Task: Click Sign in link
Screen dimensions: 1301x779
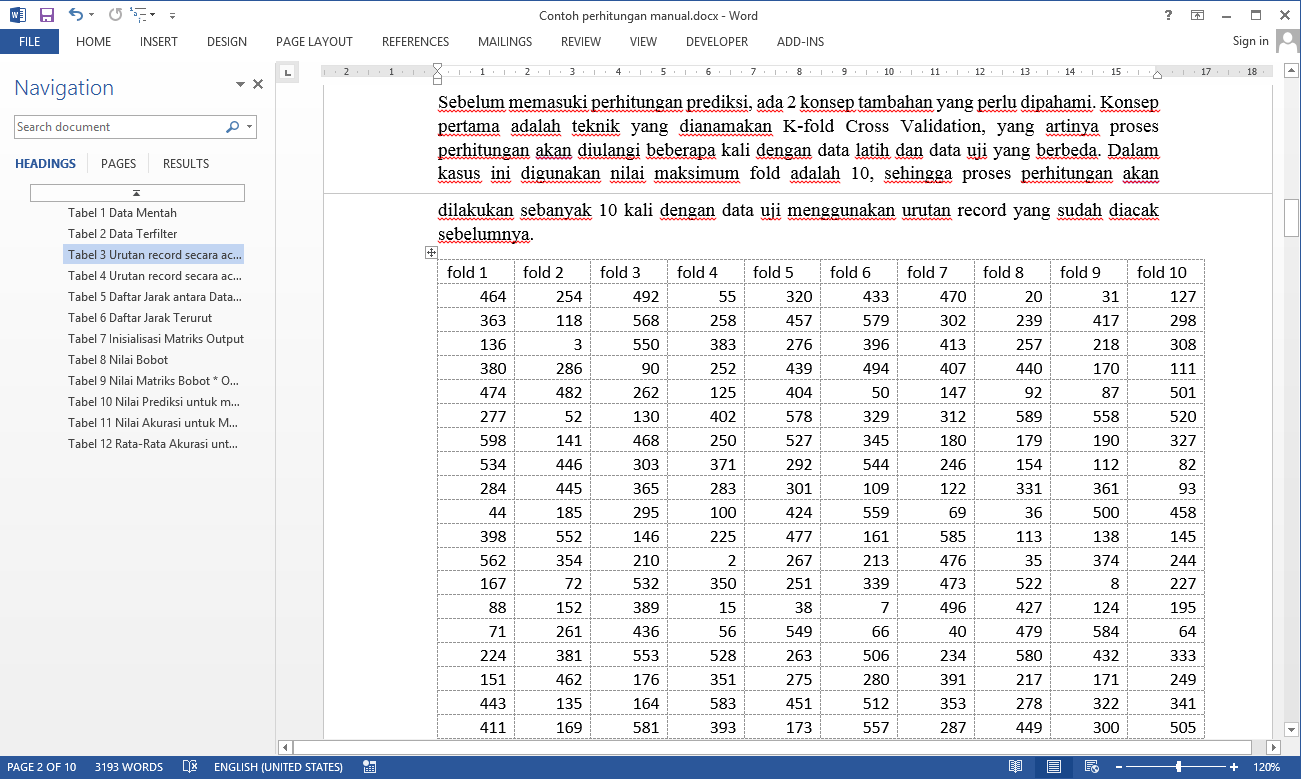Action: (x=1250, y=41)
